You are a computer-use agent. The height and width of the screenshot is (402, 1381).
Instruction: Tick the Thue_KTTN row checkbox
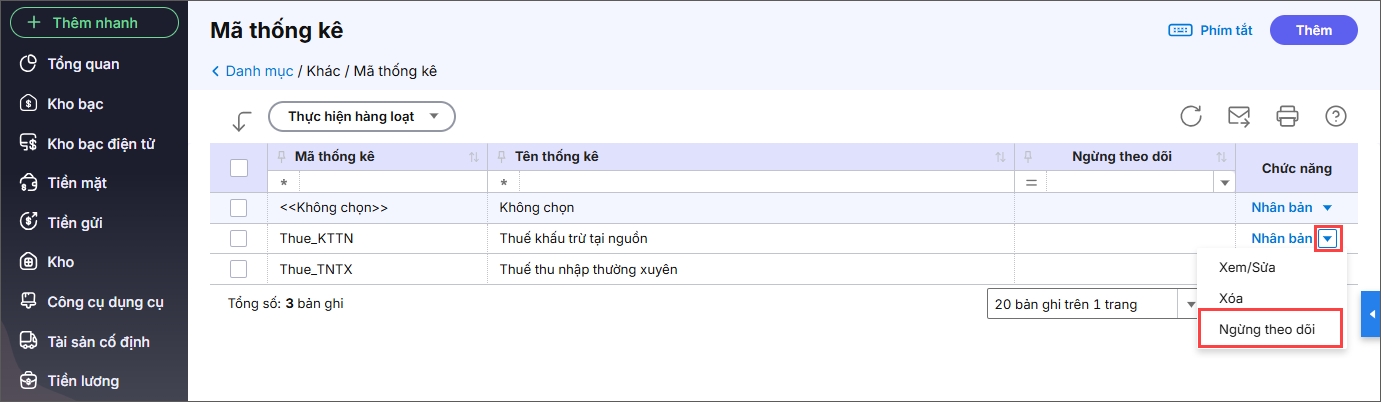coord(238,239)
